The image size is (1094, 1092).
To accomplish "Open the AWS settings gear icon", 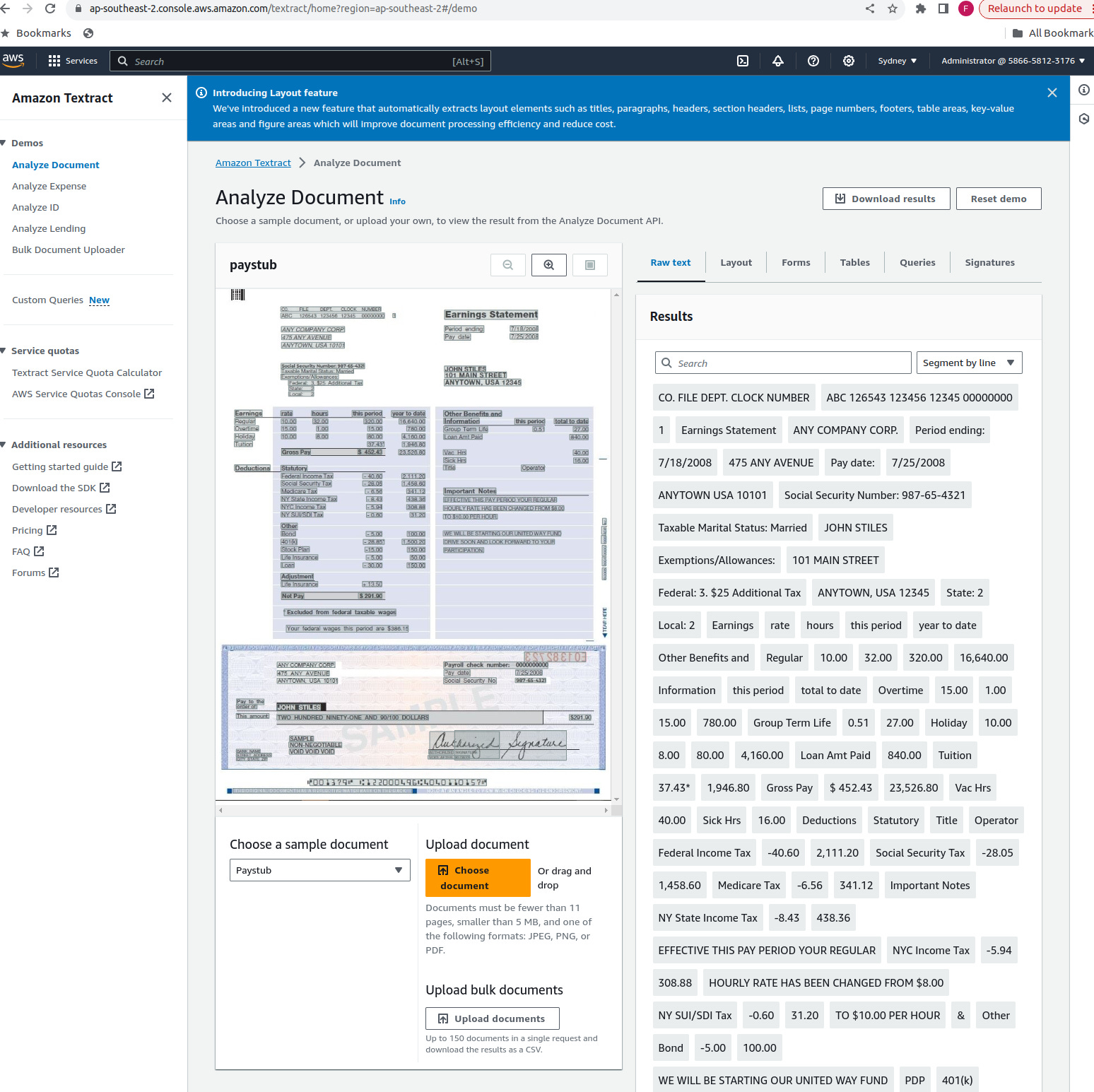I will (849, 61).
